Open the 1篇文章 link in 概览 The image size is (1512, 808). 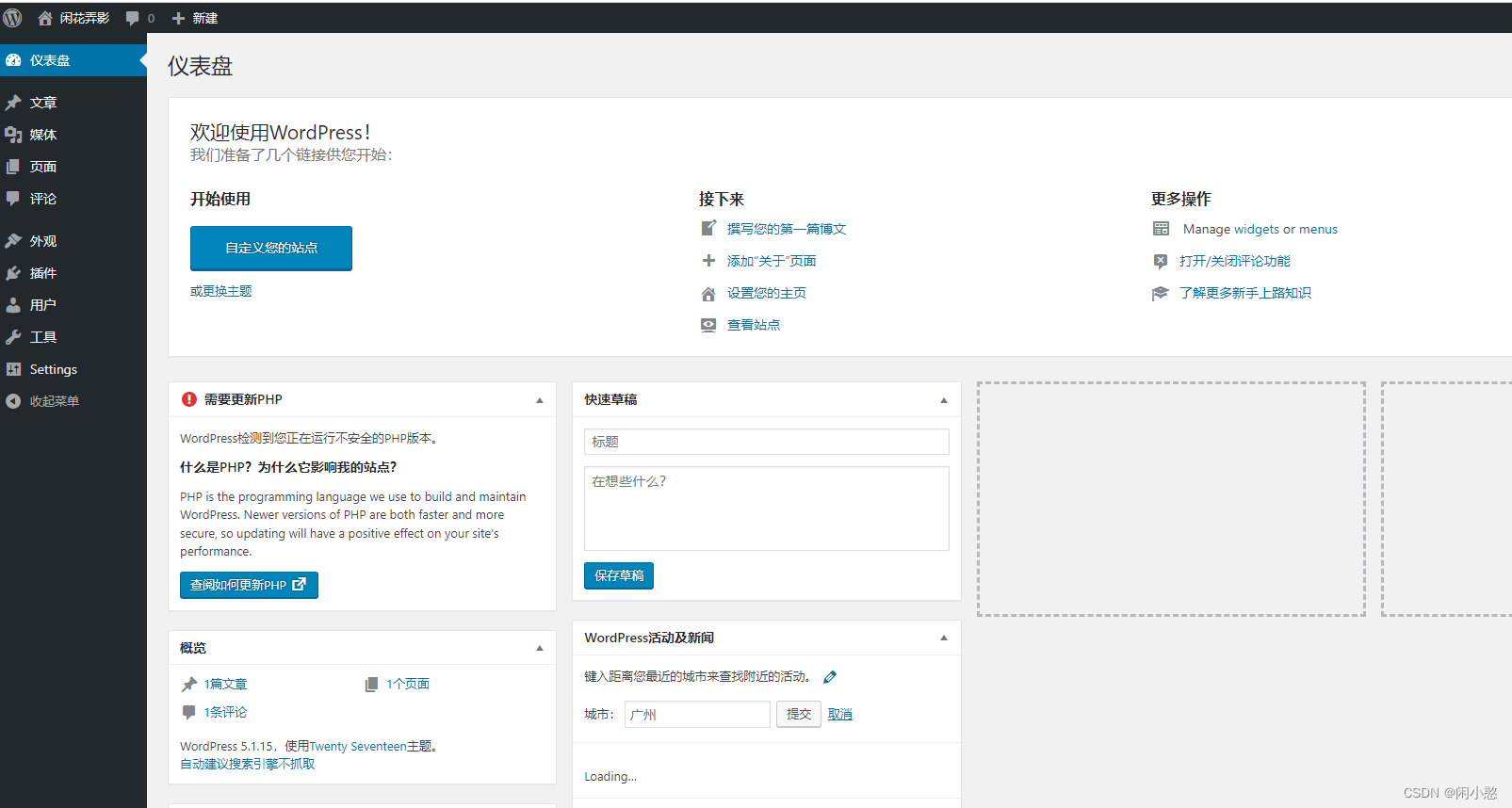[226, 685]
